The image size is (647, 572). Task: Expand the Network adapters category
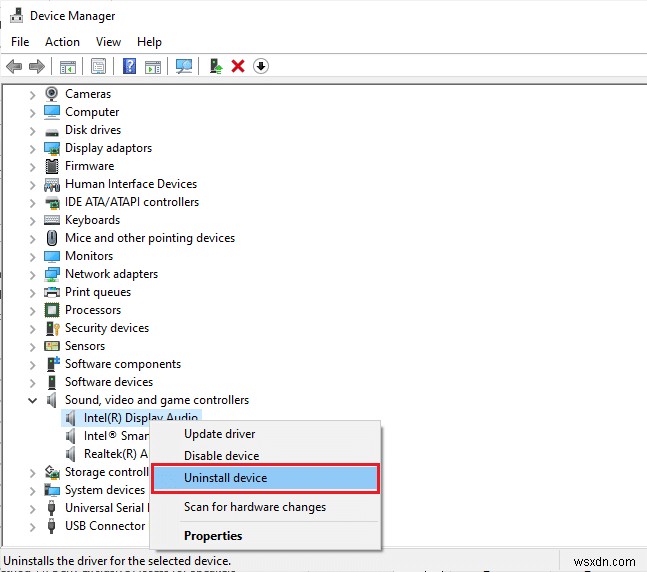tap(33, 275)
